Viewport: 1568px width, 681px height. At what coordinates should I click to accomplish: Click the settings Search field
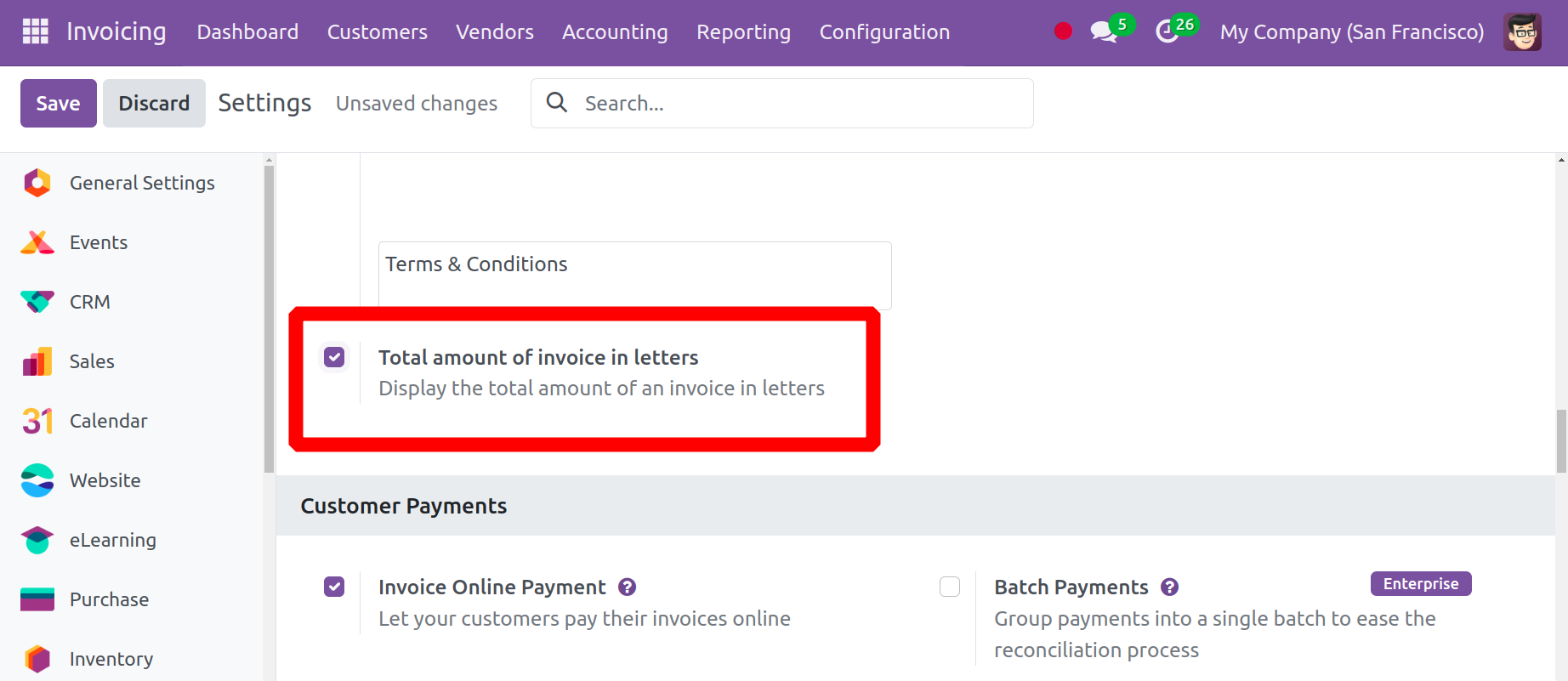coord(782,104)
